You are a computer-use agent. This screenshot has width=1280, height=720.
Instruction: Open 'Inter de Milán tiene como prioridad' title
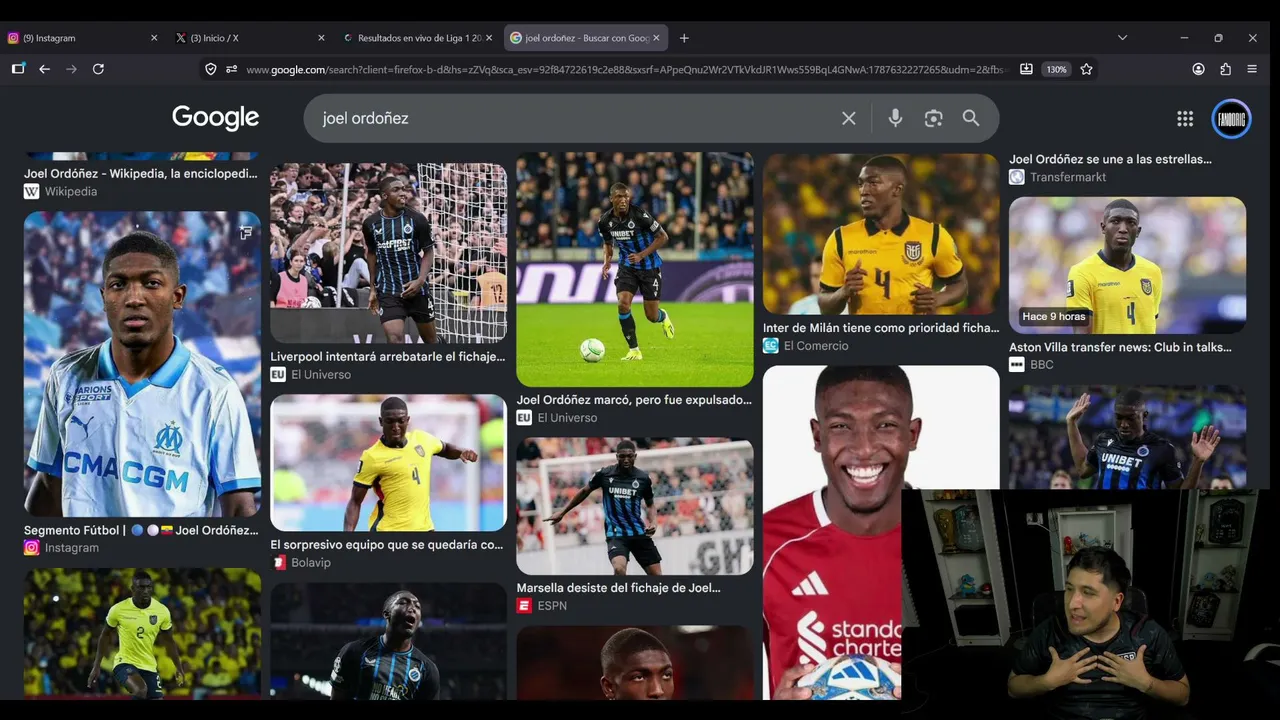881,328
